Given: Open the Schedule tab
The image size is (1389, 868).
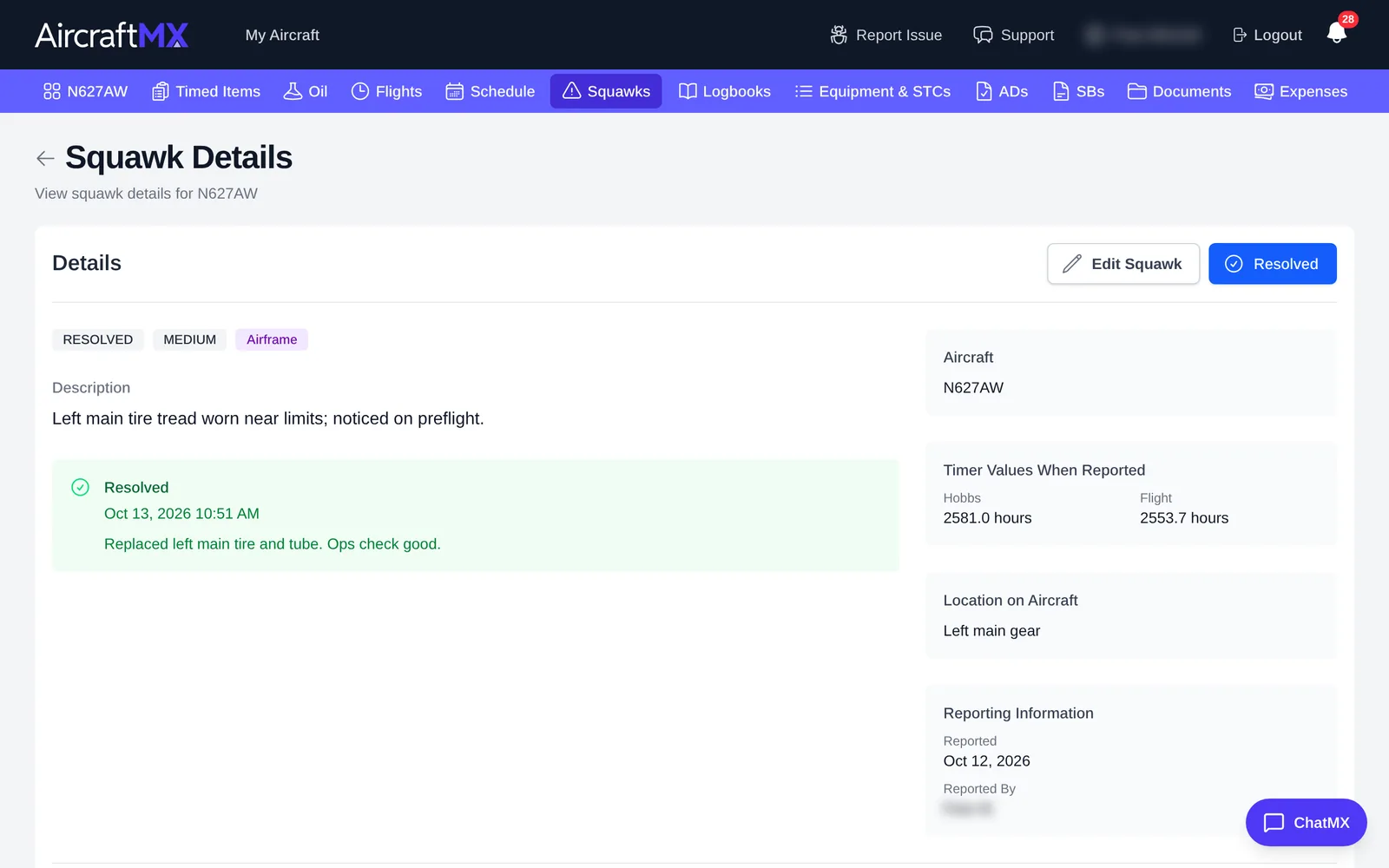Looking at the screenshot, I should 490,91.
